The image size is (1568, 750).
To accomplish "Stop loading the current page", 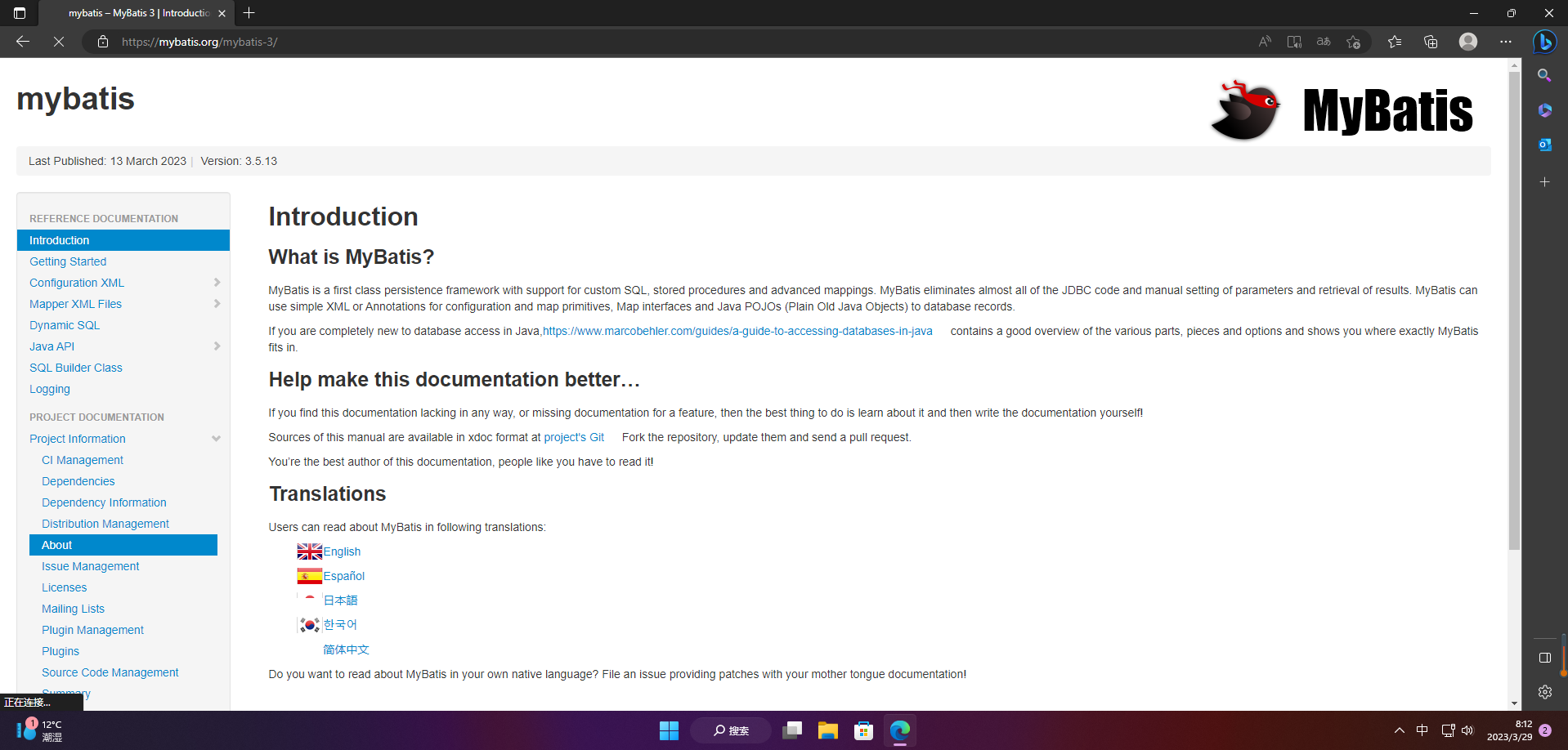I will pos(59,42).
